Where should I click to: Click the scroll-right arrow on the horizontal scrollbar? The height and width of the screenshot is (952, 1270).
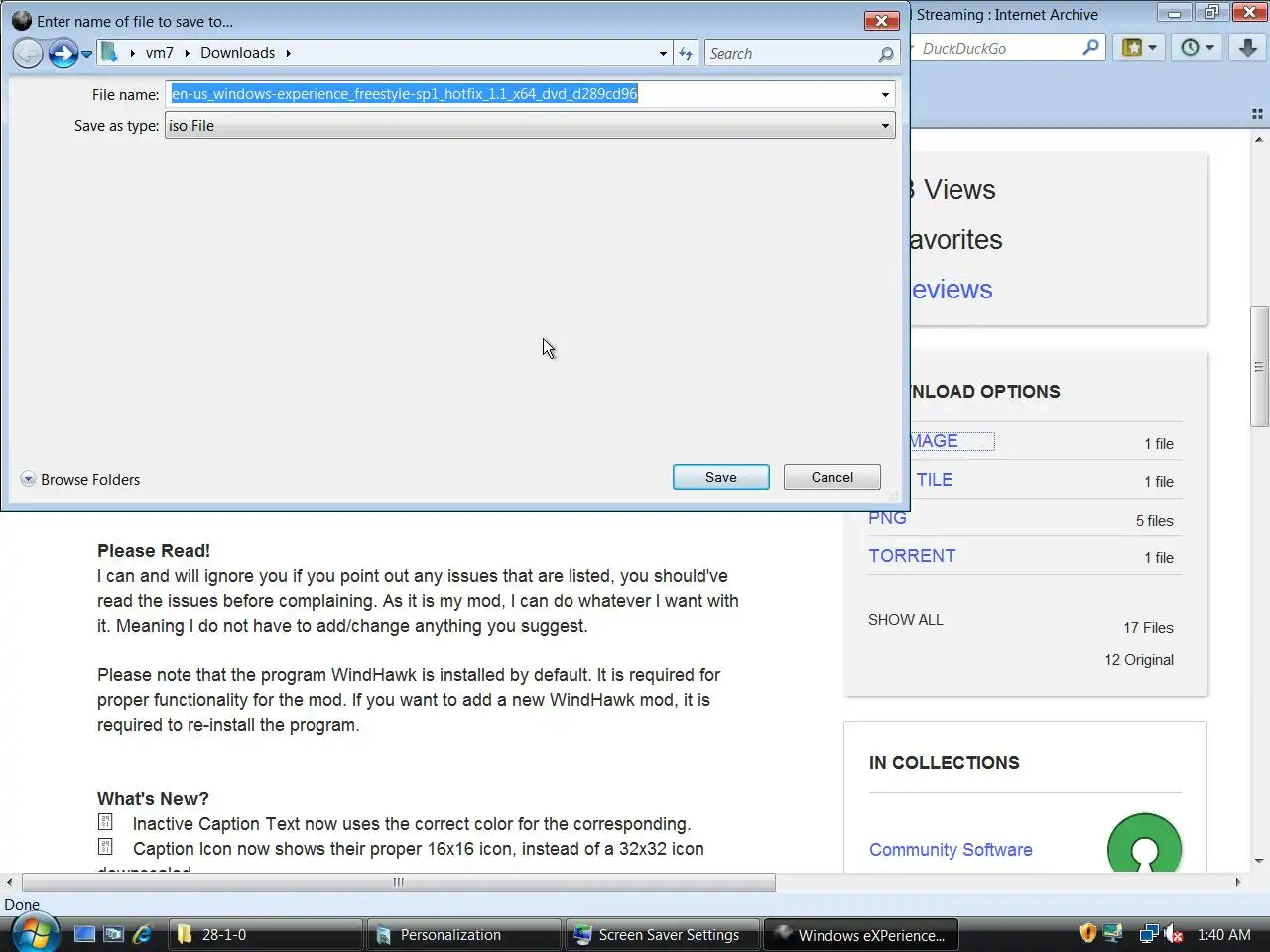1237,882
